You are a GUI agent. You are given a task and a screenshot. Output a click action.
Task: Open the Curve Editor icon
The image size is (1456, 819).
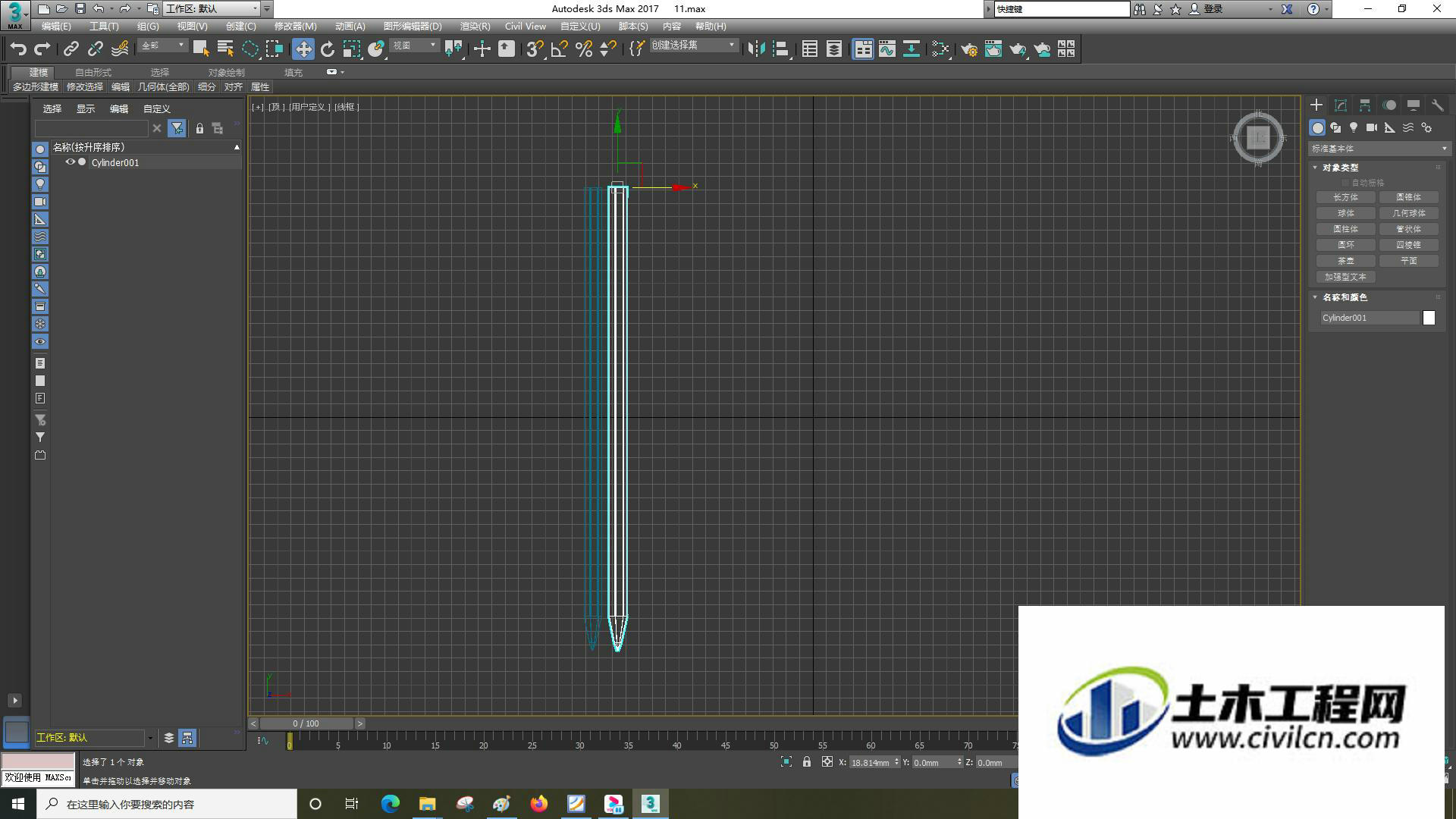point(887,49)
